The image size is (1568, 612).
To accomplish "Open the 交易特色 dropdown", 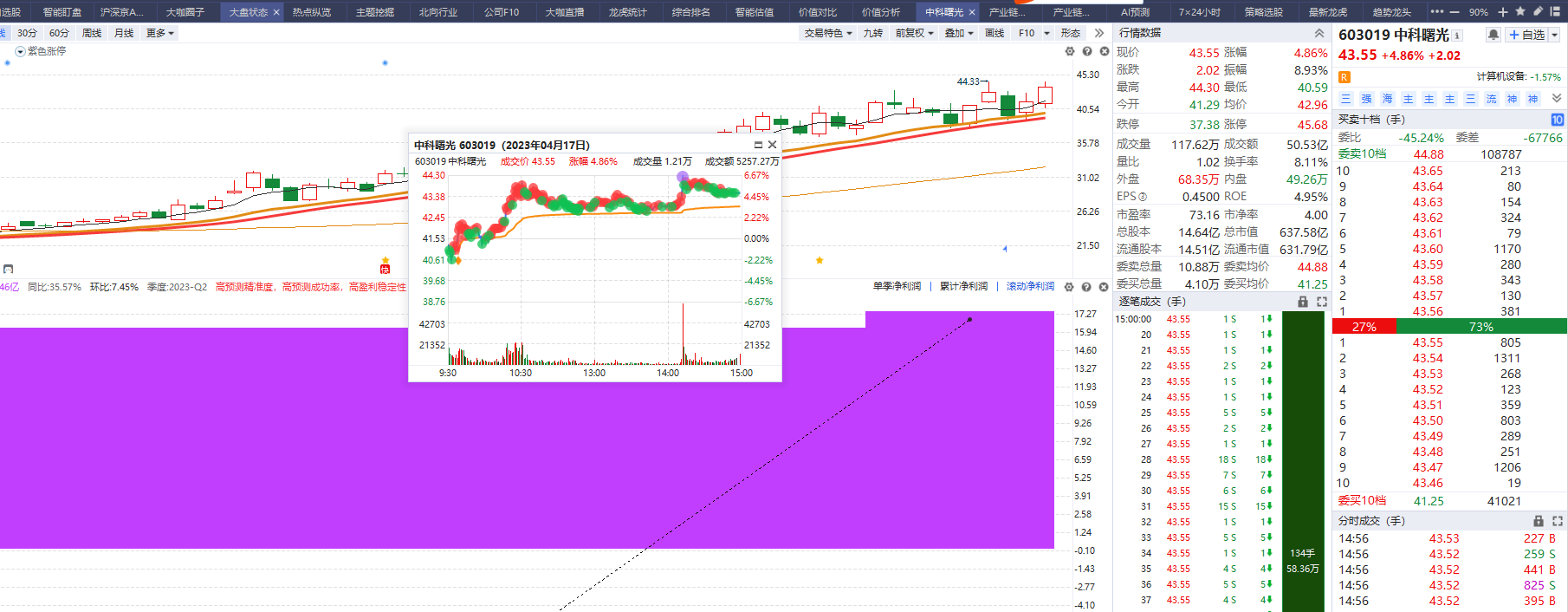I will [828, 33].
